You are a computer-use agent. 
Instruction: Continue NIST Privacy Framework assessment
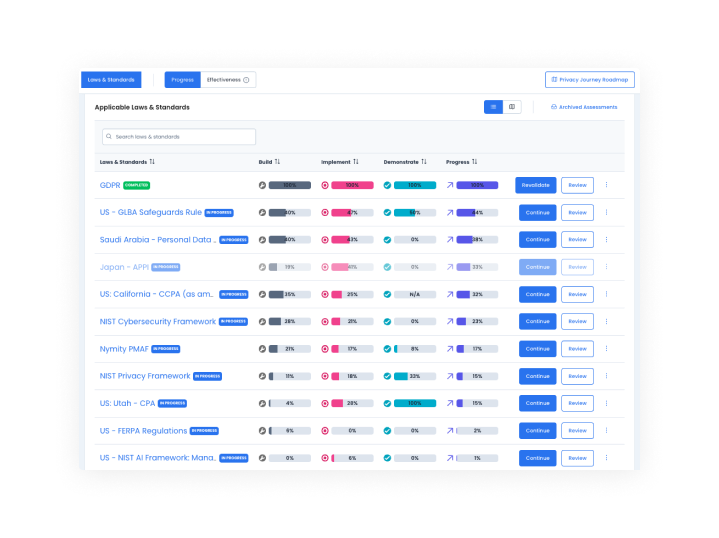[x=537, y=376]
